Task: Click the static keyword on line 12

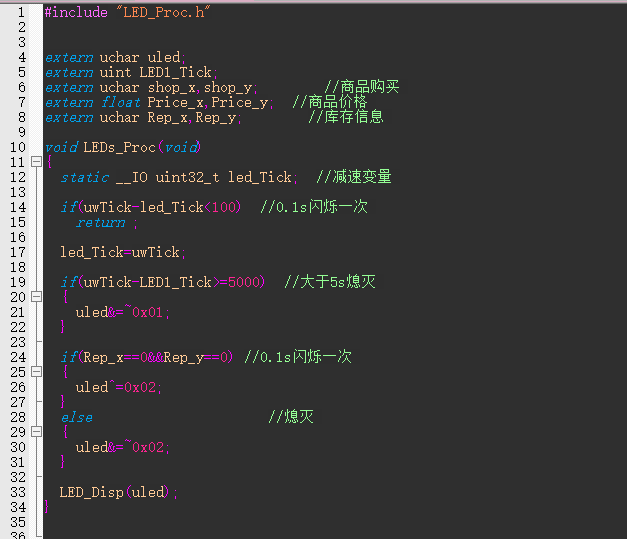Action: (85, 177)
